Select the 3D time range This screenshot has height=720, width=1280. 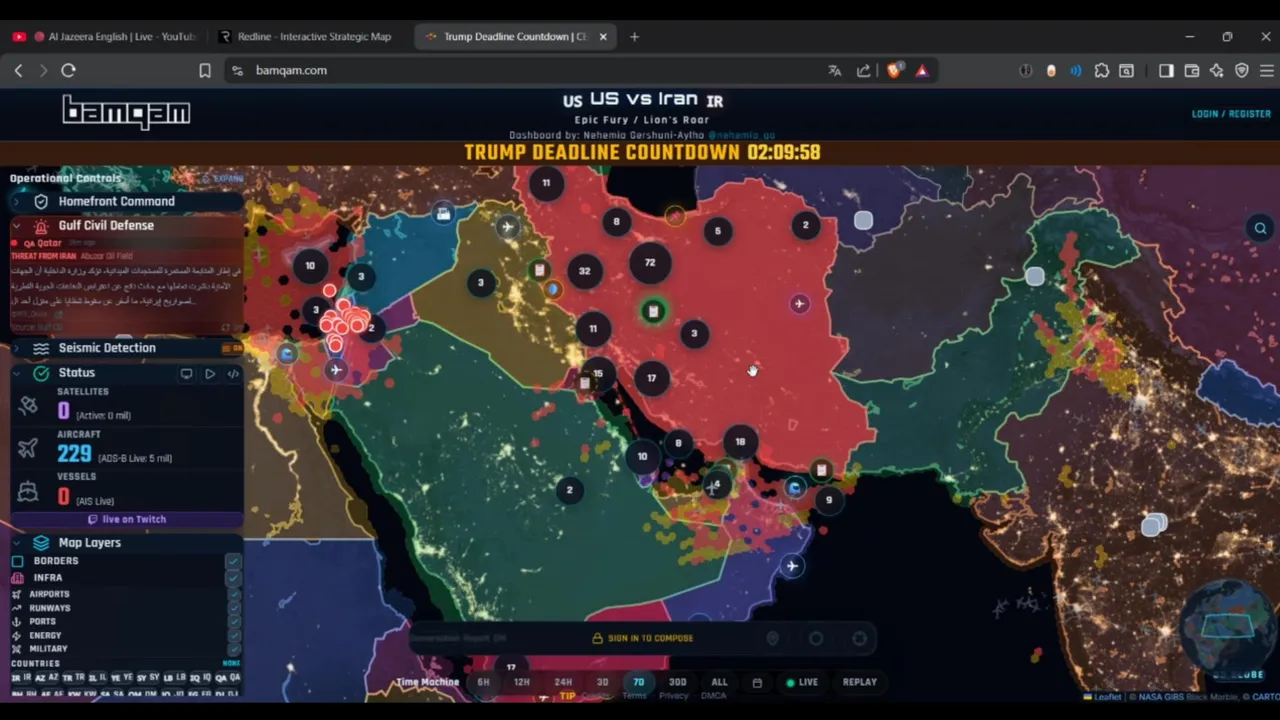pos(602,682)
